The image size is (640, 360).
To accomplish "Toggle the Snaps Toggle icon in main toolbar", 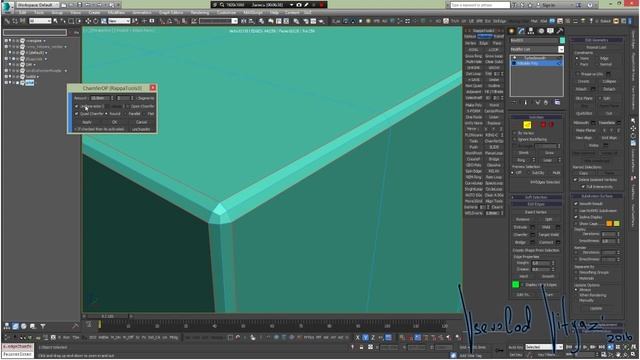I will point(162,20).
